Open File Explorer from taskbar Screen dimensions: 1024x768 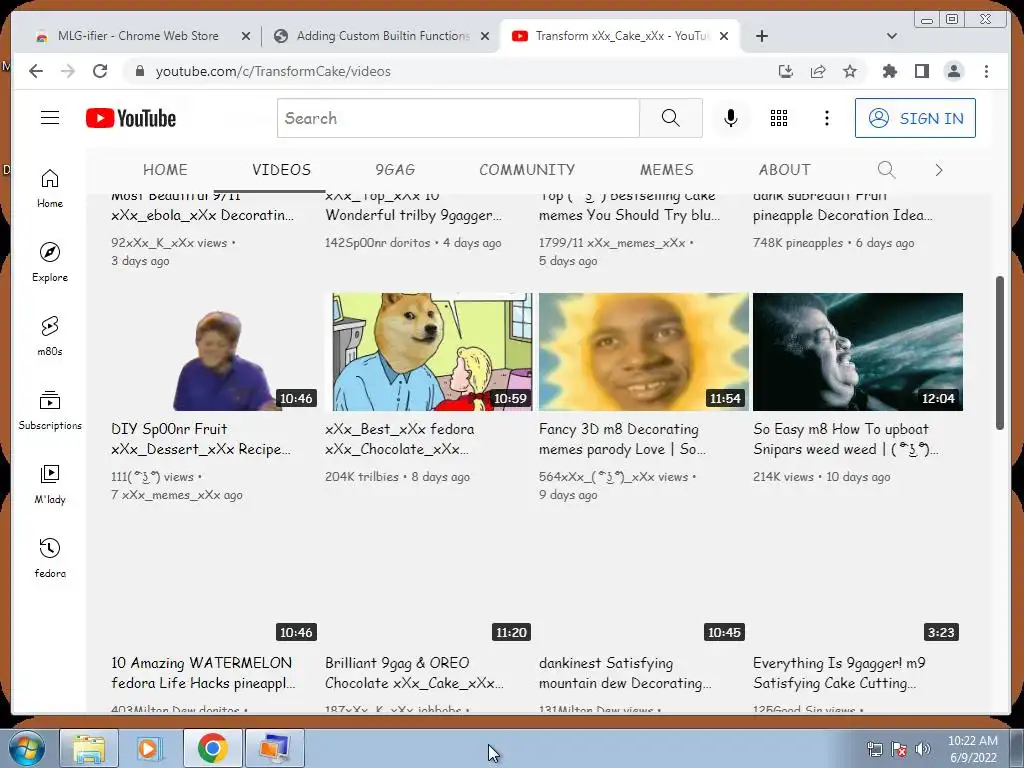89,748
